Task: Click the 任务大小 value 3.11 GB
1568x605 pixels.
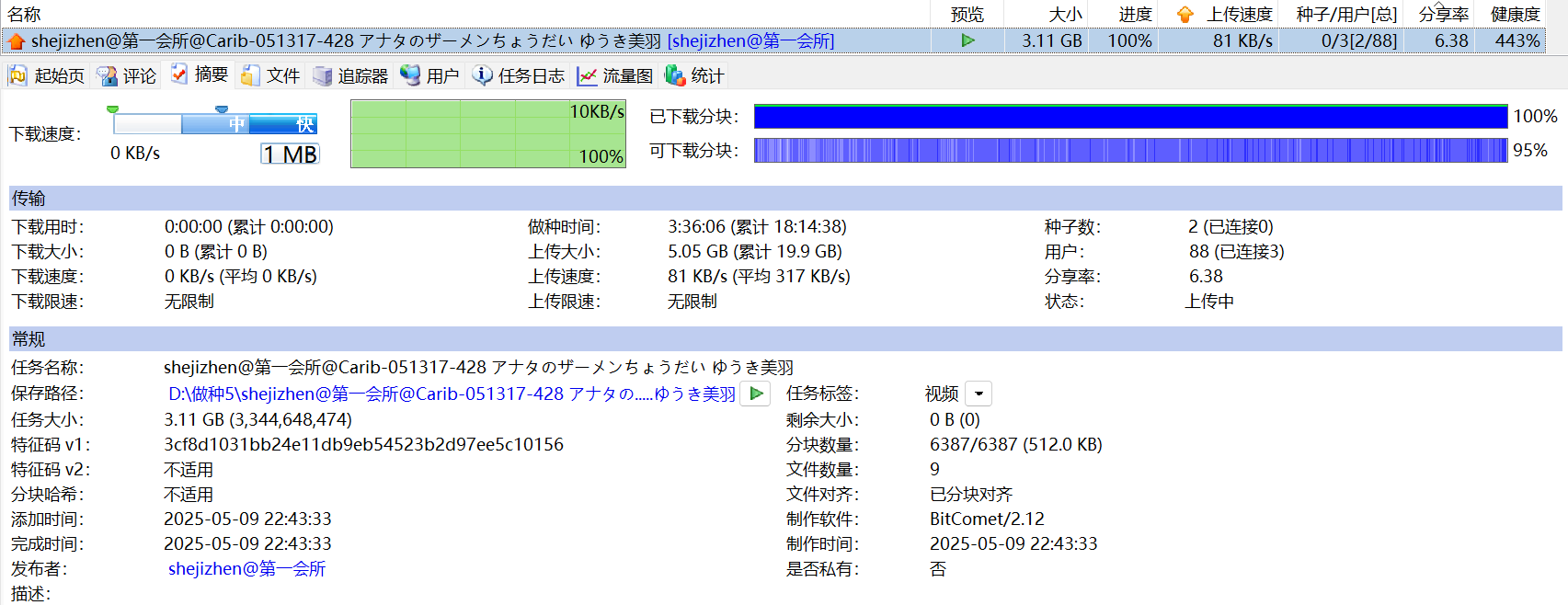Action: [x=258, y=419]
